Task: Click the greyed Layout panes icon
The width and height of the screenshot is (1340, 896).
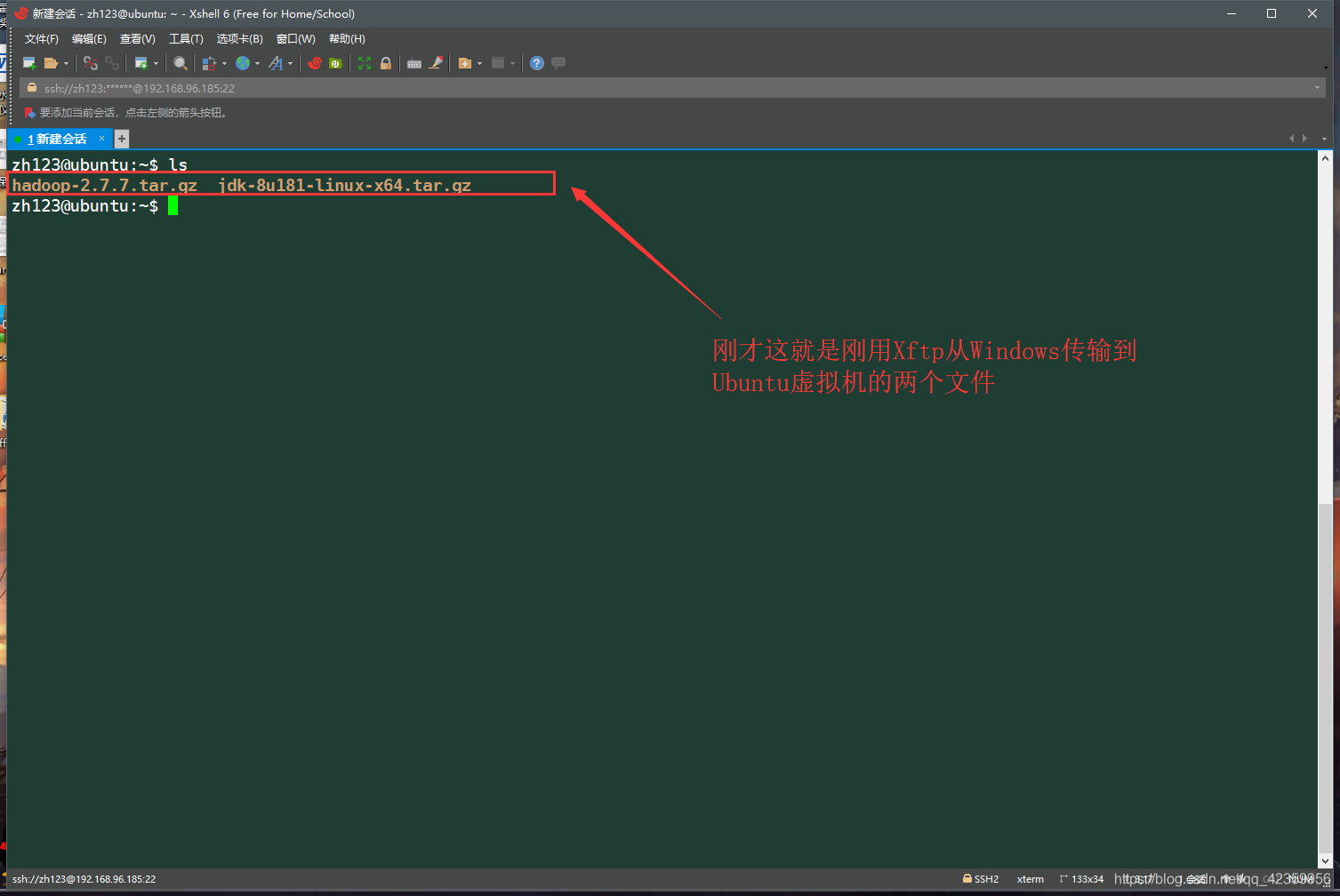Action: coord(498,63)
